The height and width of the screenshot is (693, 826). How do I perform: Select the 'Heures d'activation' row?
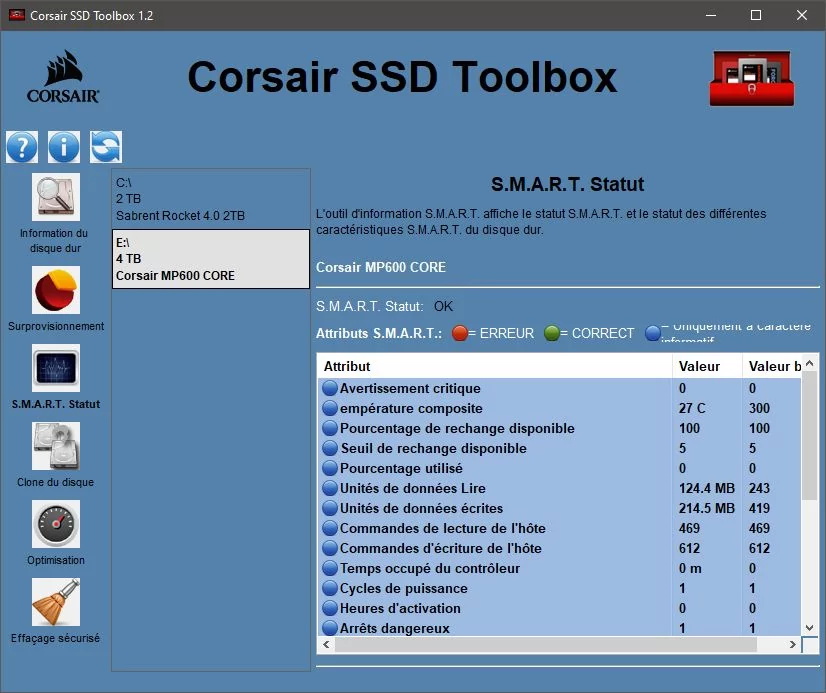(559, 608)
